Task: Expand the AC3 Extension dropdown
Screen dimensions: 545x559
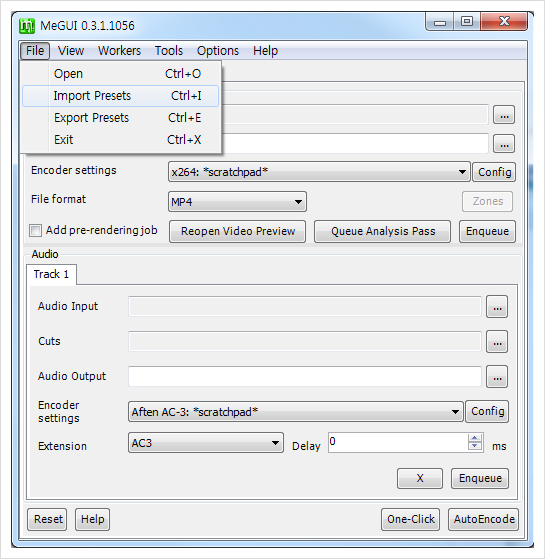Action: pos(206,443)
